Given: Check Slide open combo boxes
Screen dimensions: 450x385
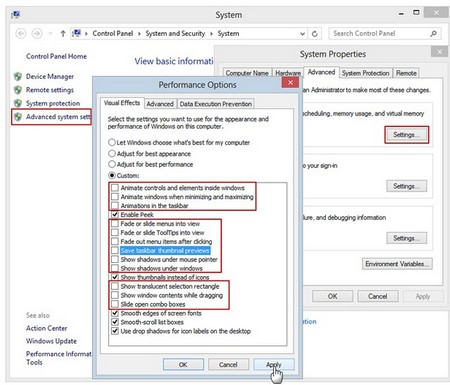Looking at the screenshot, I should click(x=115, y=304).
